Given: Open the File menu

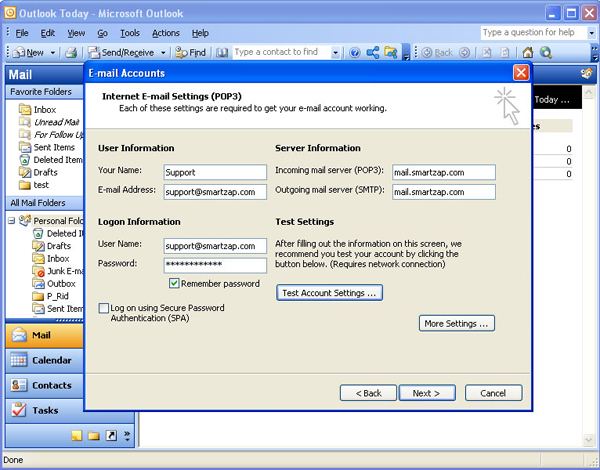Looking at the screenshot, I should click(x=21, y=33).
